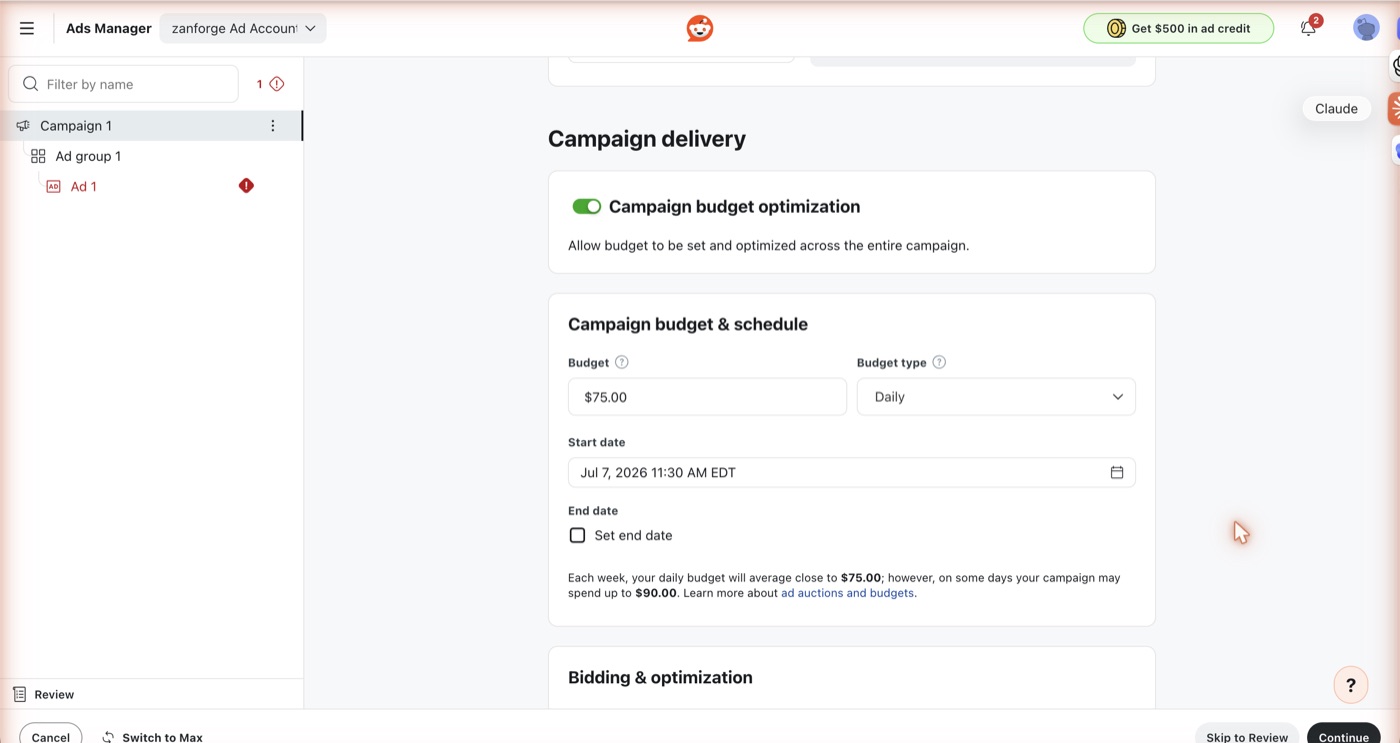Click the Claude tooltip label
Screen dimensions: 1400x743
[1336, 108]
